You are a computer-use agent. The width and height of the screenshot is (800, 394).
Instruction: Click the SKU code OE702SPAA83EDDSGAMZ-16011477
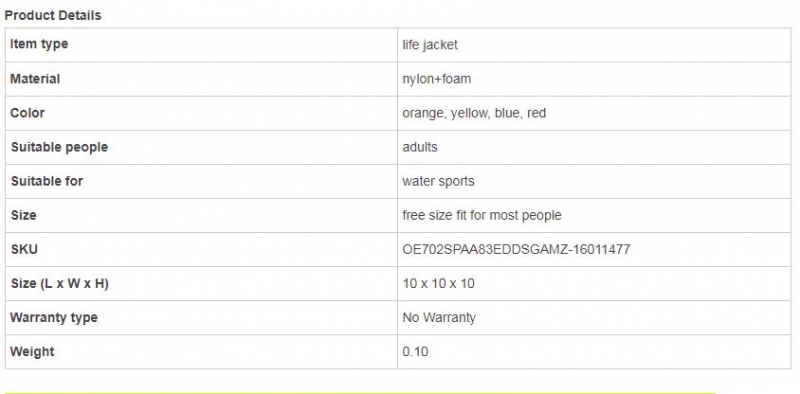click(516, 250)
